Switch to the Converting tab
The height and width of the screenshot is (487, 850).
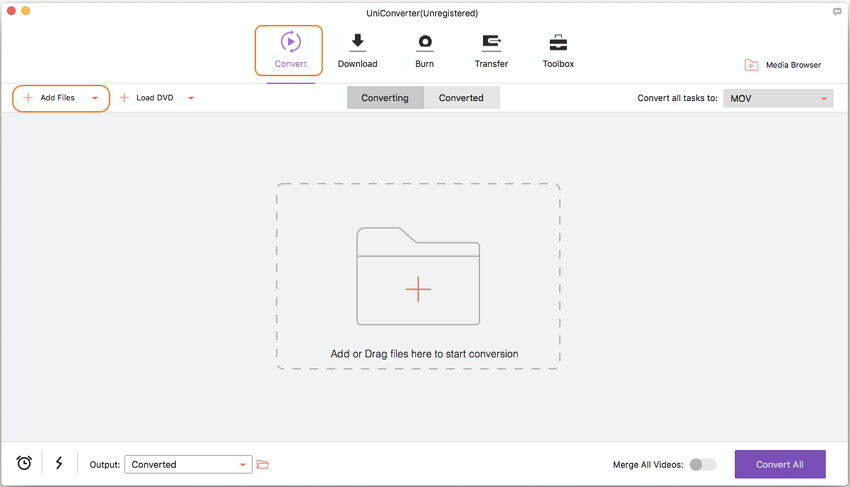click(385, 98)
